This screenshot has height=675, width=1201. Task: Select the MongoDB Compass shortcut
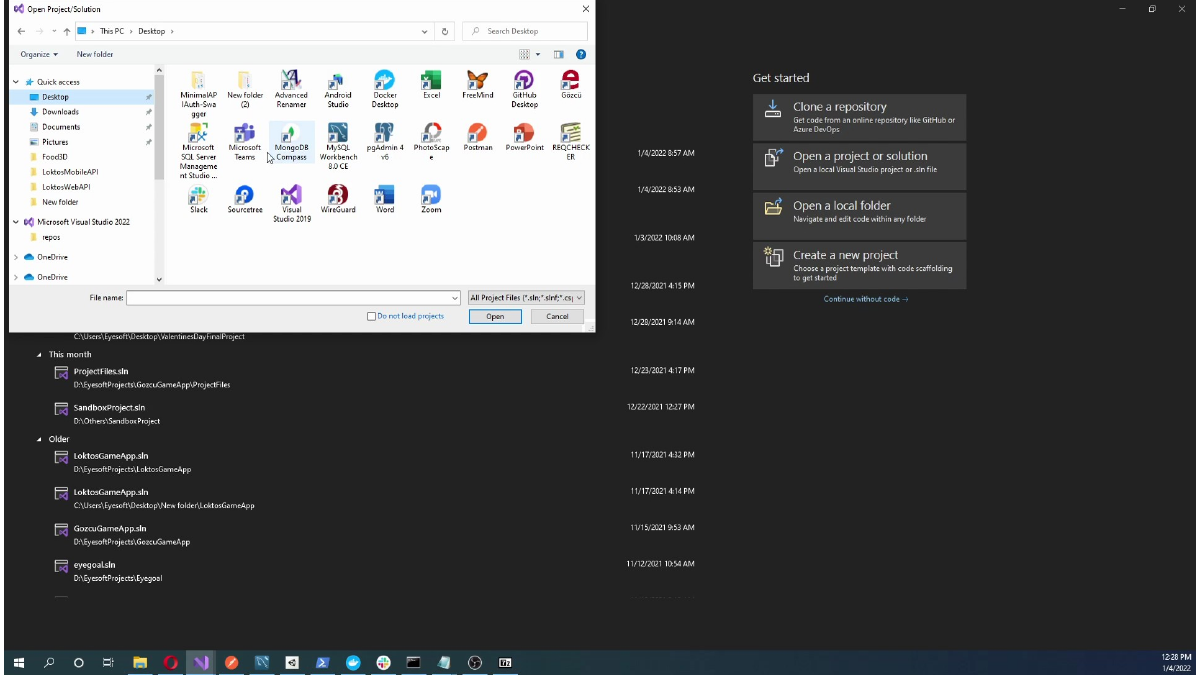coord(291,141)
